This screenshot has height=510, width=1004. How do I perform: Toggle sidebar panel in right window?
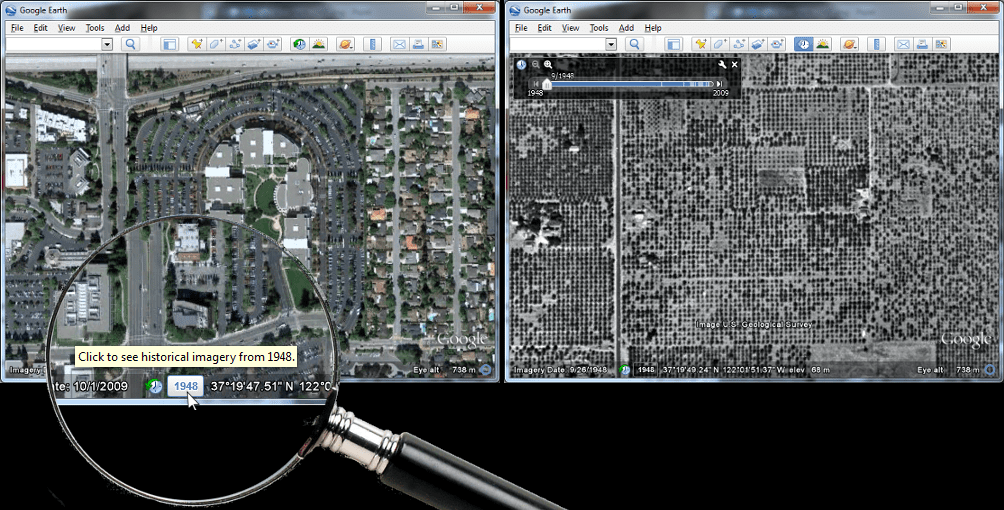pos(674,44)
